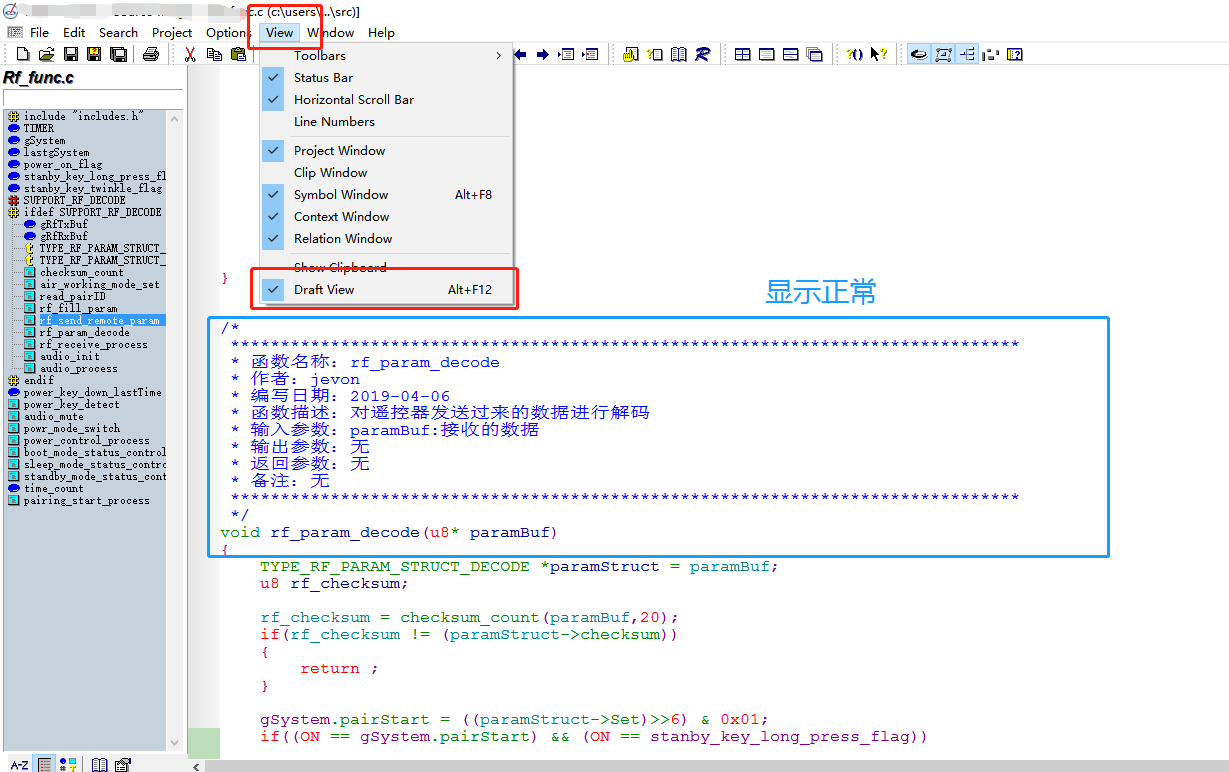Open the Relation Window tool

pos(341,238)
